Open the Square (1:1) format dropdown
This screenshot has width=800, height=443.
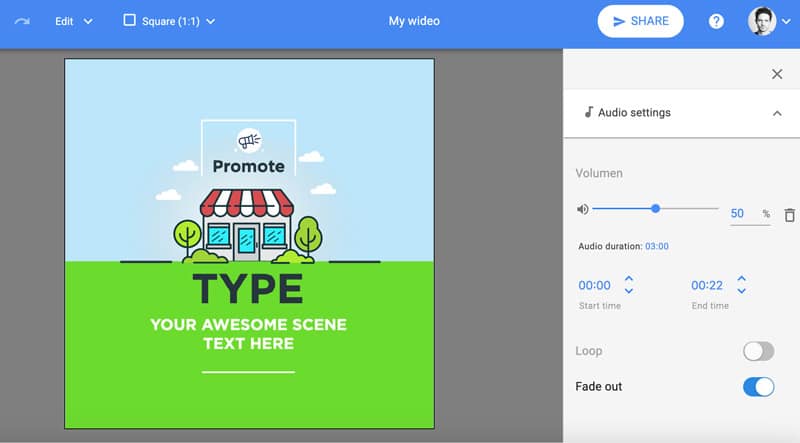[x=169, y=21]
